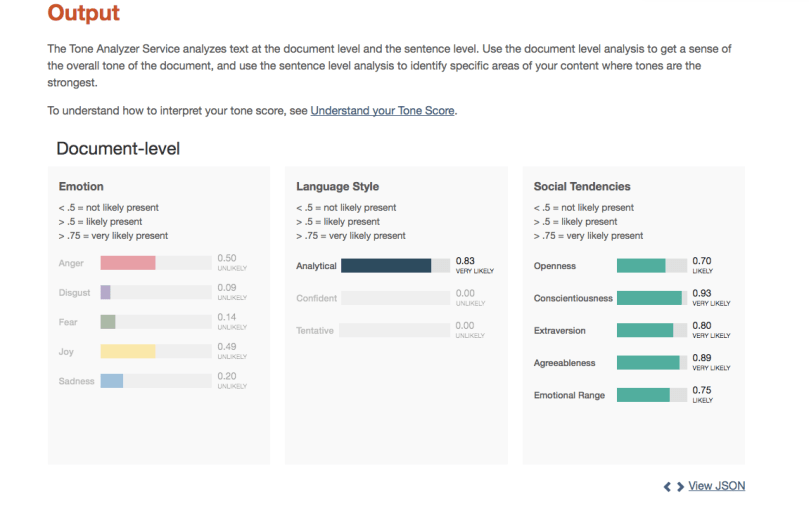This screenshot has width=809, height=508.
Task: Click the empty Tentative score bar
Action: (395, 330)
